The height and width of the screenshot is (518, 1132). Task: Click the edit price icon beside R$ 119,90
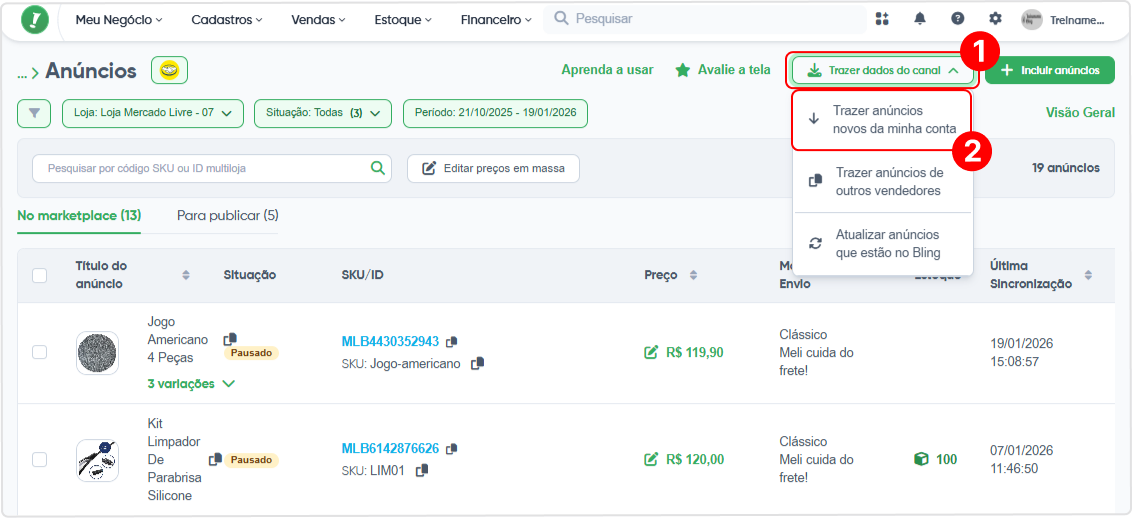(x=651, y=353)
